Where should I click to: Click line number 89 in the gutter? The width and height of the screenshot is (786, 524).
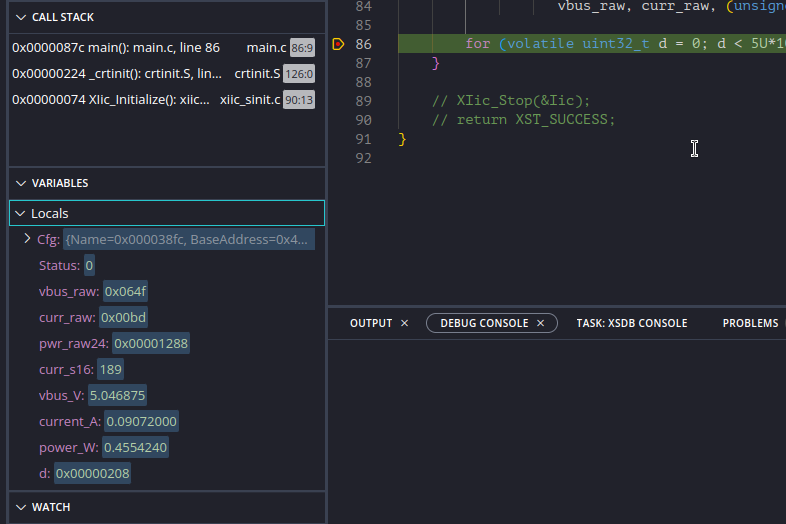click(363, 101)
